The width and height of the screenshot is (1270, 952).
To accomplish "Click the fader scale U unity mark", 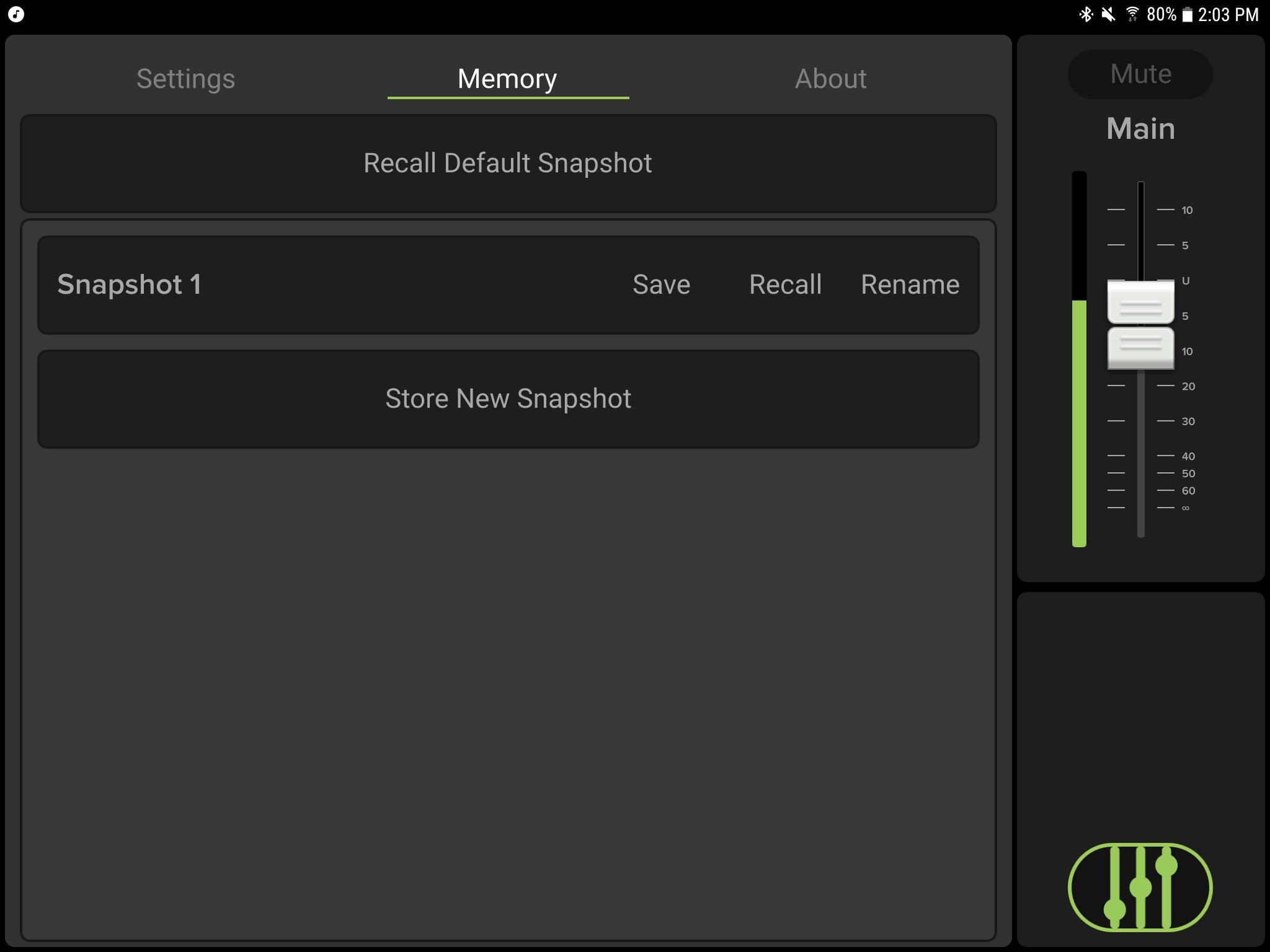I will coord(1186,281).
